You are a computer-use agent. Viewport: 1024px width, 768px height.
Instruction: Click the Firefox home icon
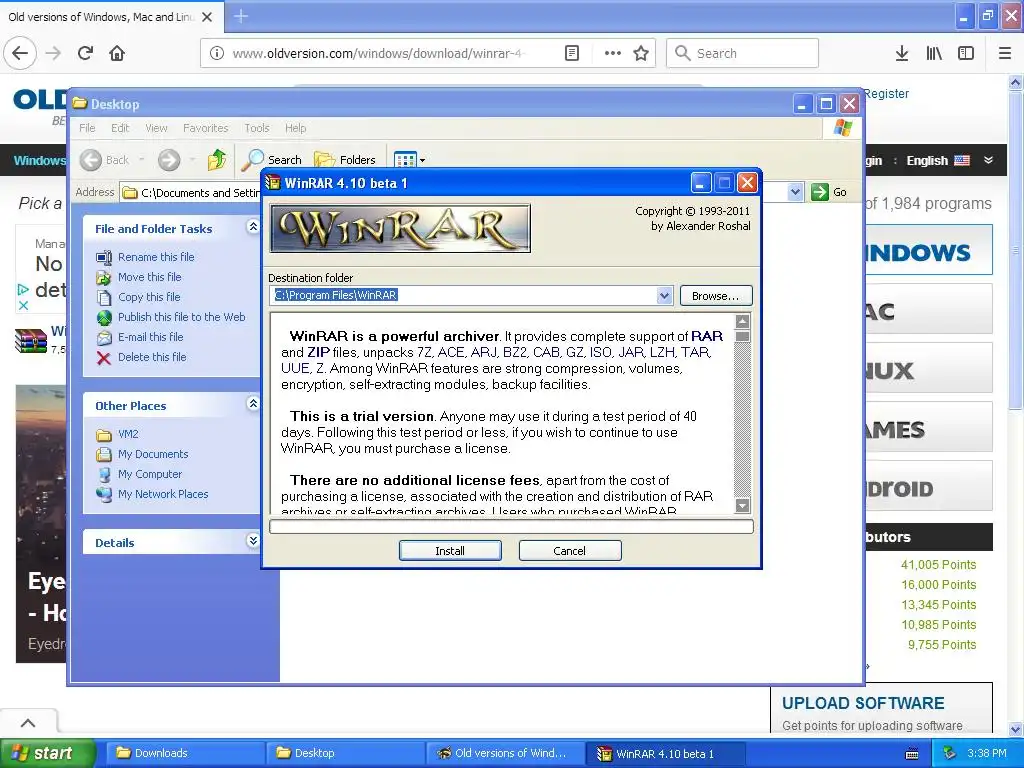117,53
